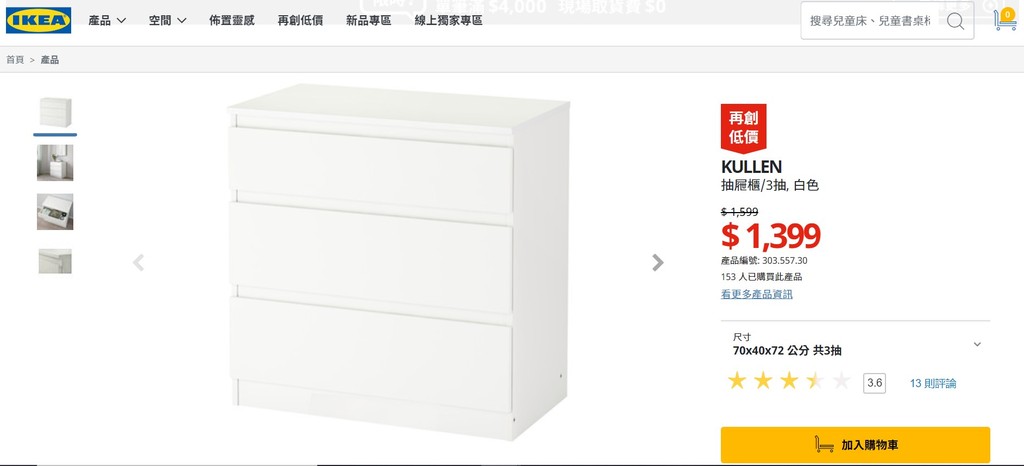Image resolution: width=1024 pixels, height=466 pixels.
Task: Open the 看更多產品資訊 link
Action: click(757, 294)
